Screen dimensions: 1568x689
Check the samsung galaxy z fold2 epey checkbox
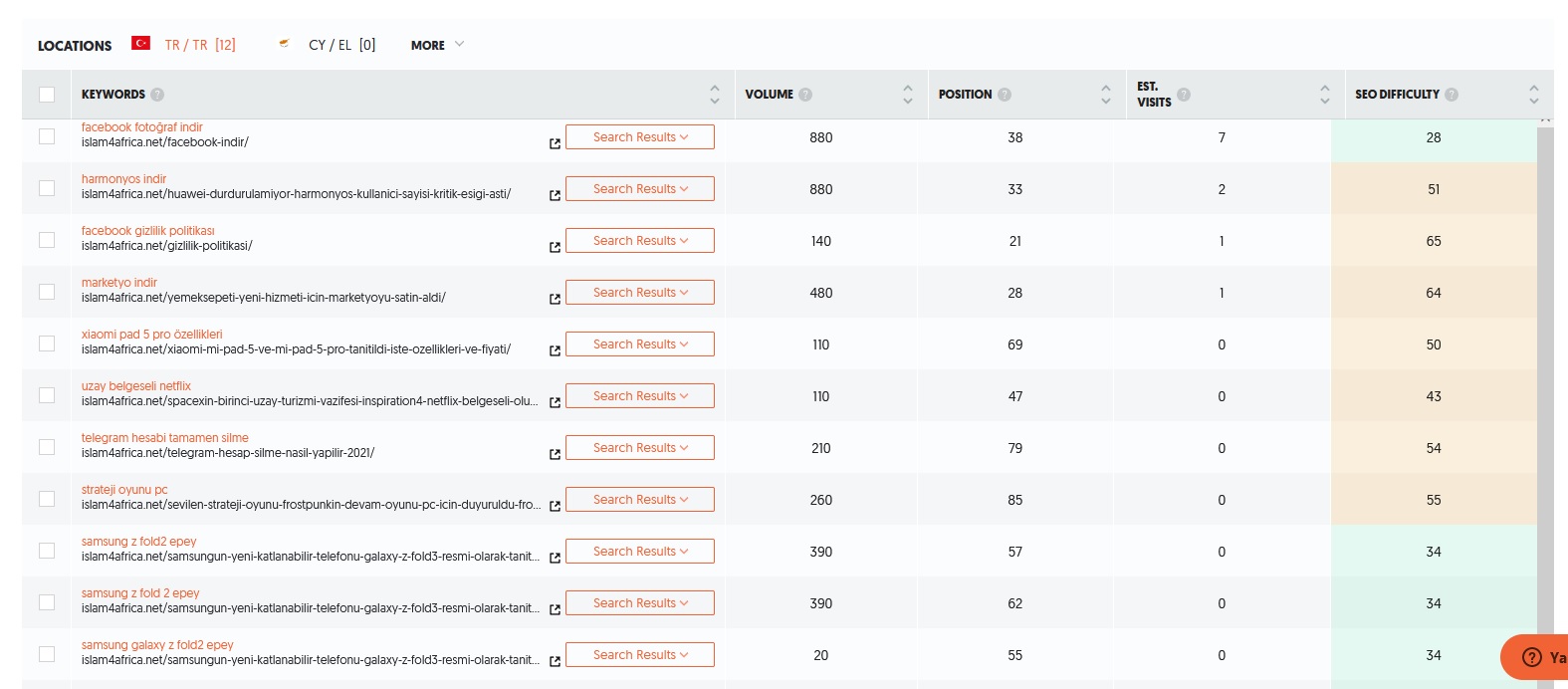coord(47,654)
